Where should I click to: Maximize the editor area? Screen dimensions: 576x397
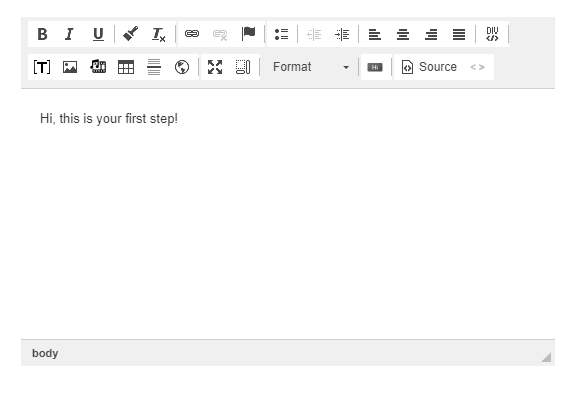(215, 67)
